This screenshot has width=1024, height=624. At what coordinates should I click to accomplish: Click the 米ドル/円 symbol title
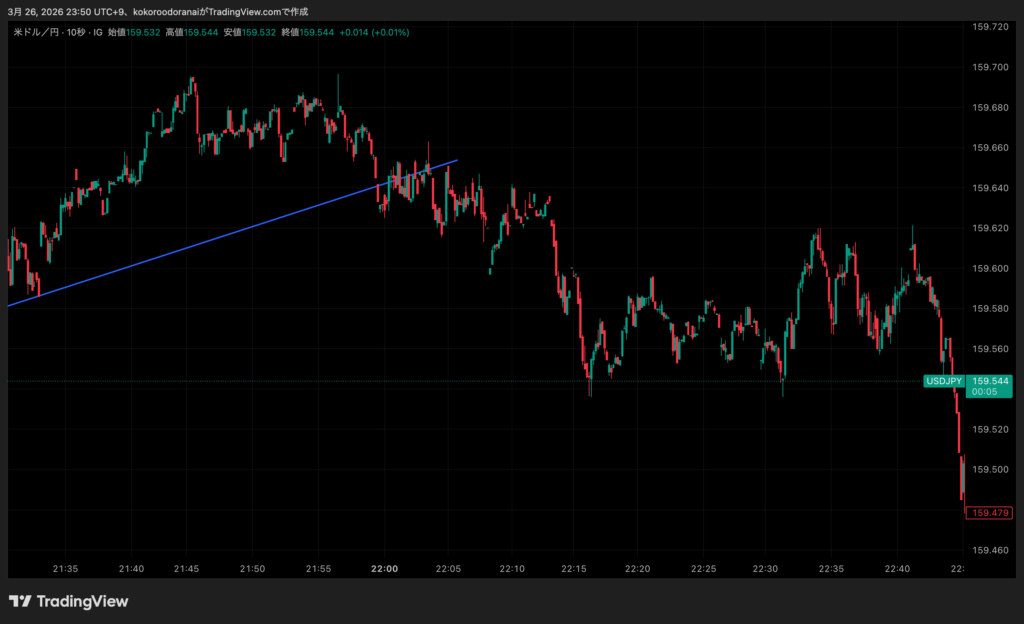pyautogui.click(x=34, y=32)
